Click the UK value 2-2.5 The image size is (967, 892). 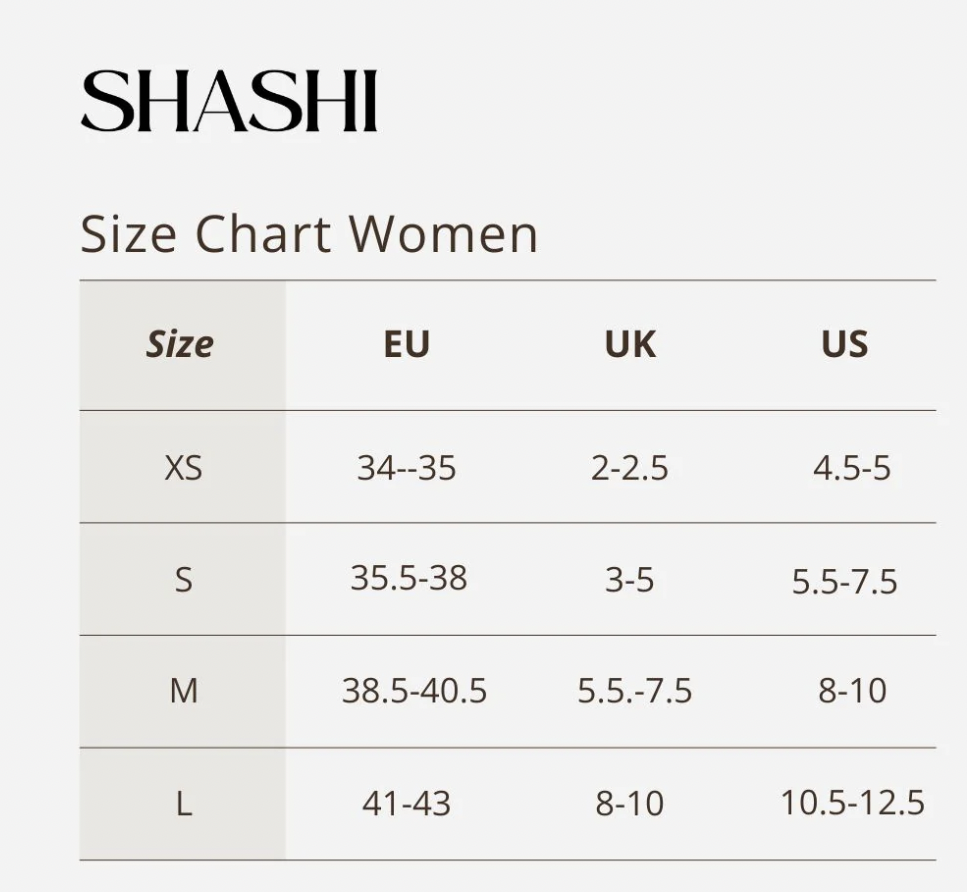click(630, 468)
